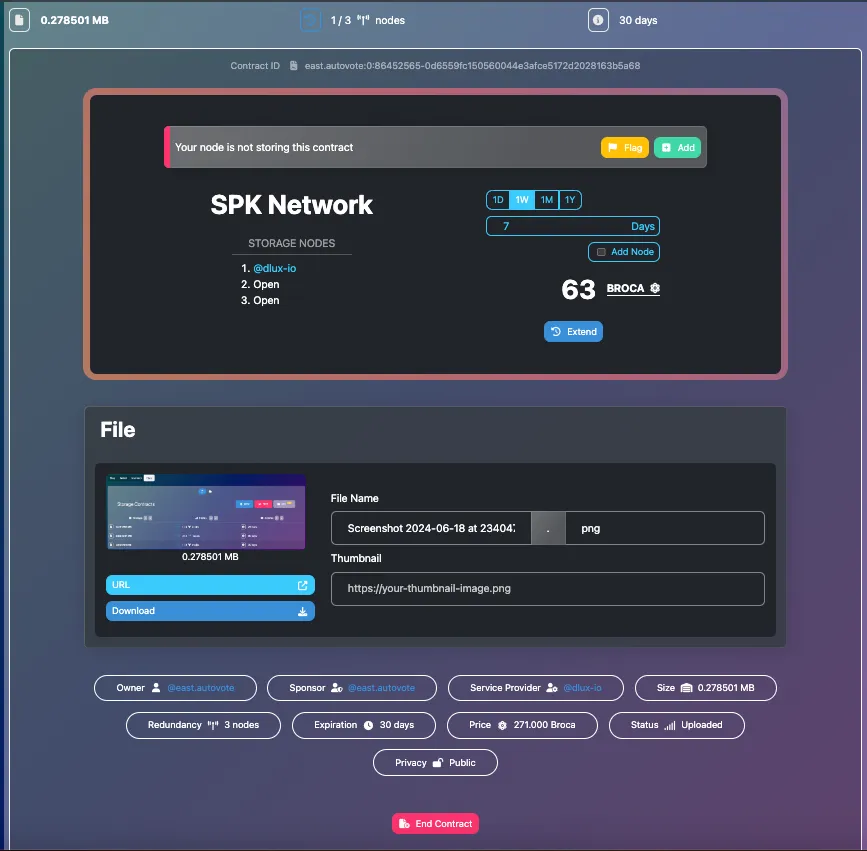867x851 pixels.
Task: Click the File Name text field
Action: (431, 528)
